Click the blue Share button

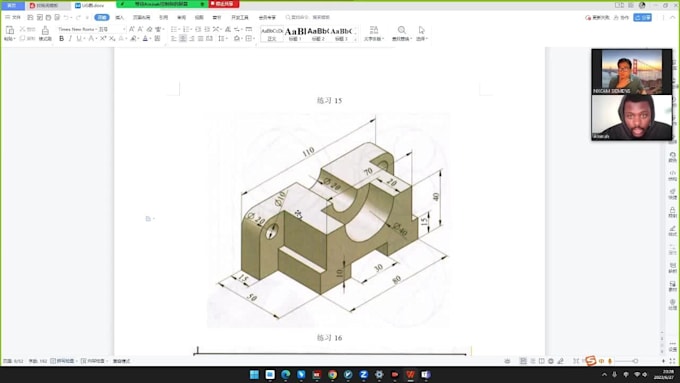(x=642, y=17)
